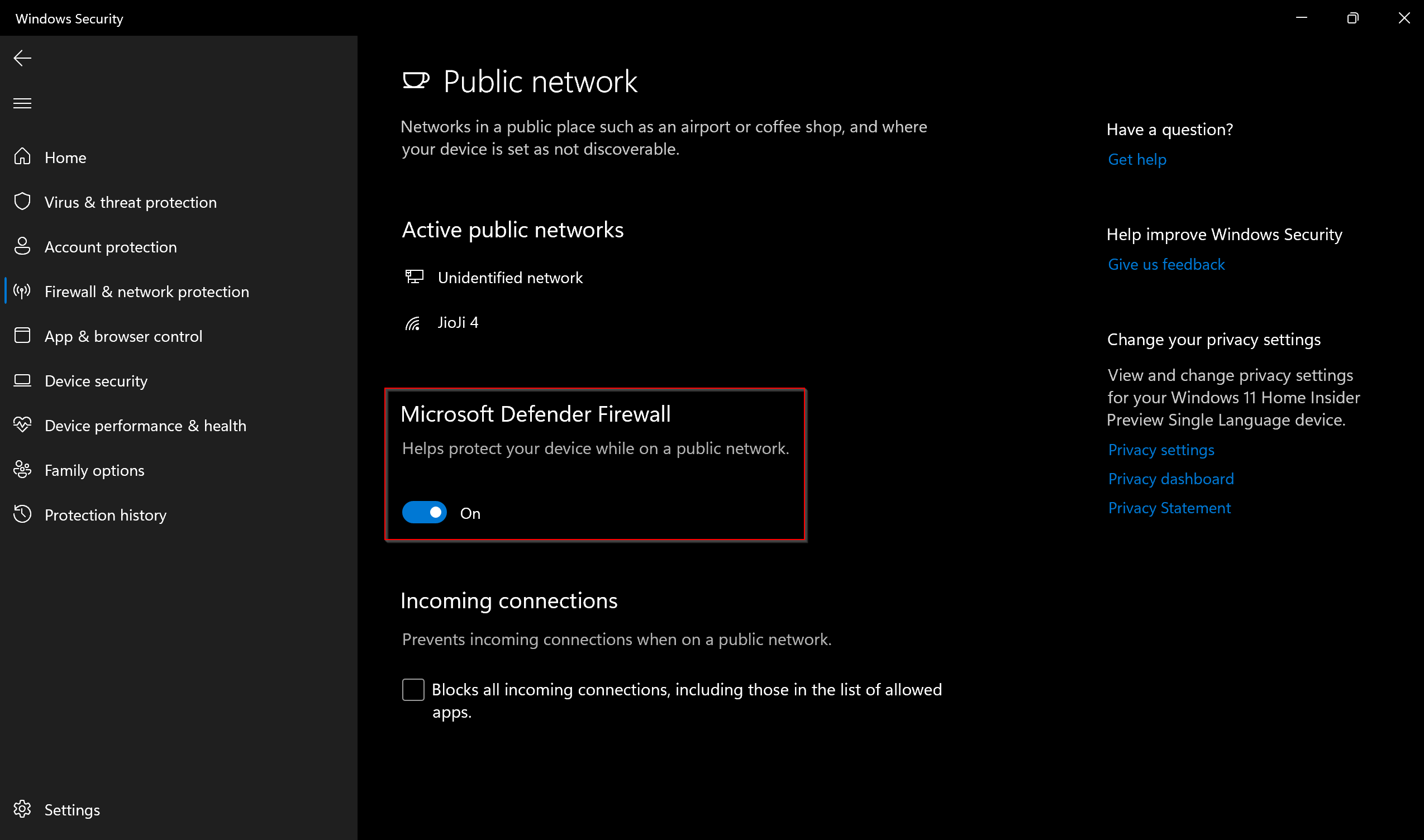Open the Privacy Statement

click(x=1169, y=508)
